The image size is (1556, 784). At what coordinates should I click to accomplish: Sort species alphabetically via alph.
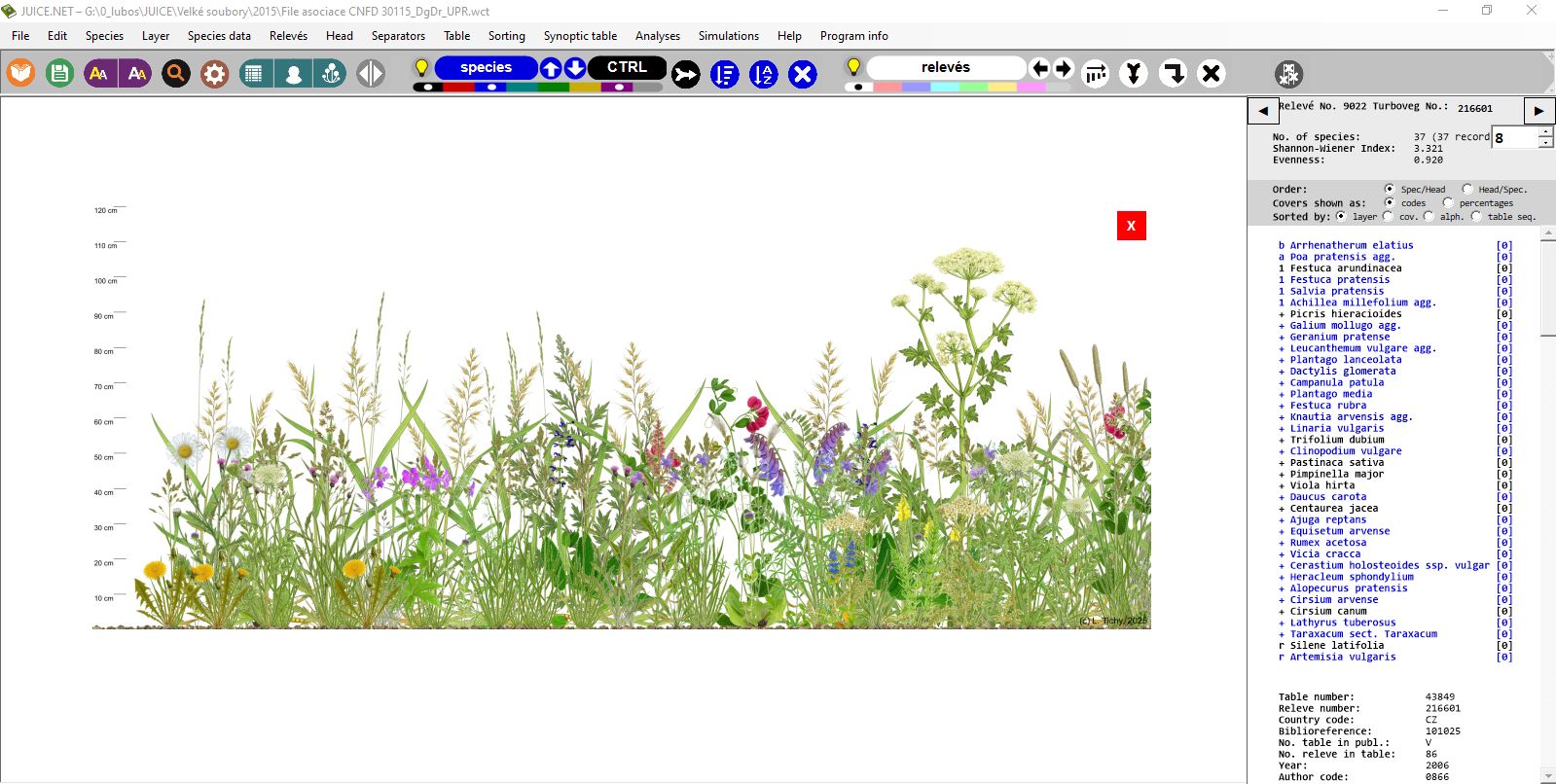1429,216
